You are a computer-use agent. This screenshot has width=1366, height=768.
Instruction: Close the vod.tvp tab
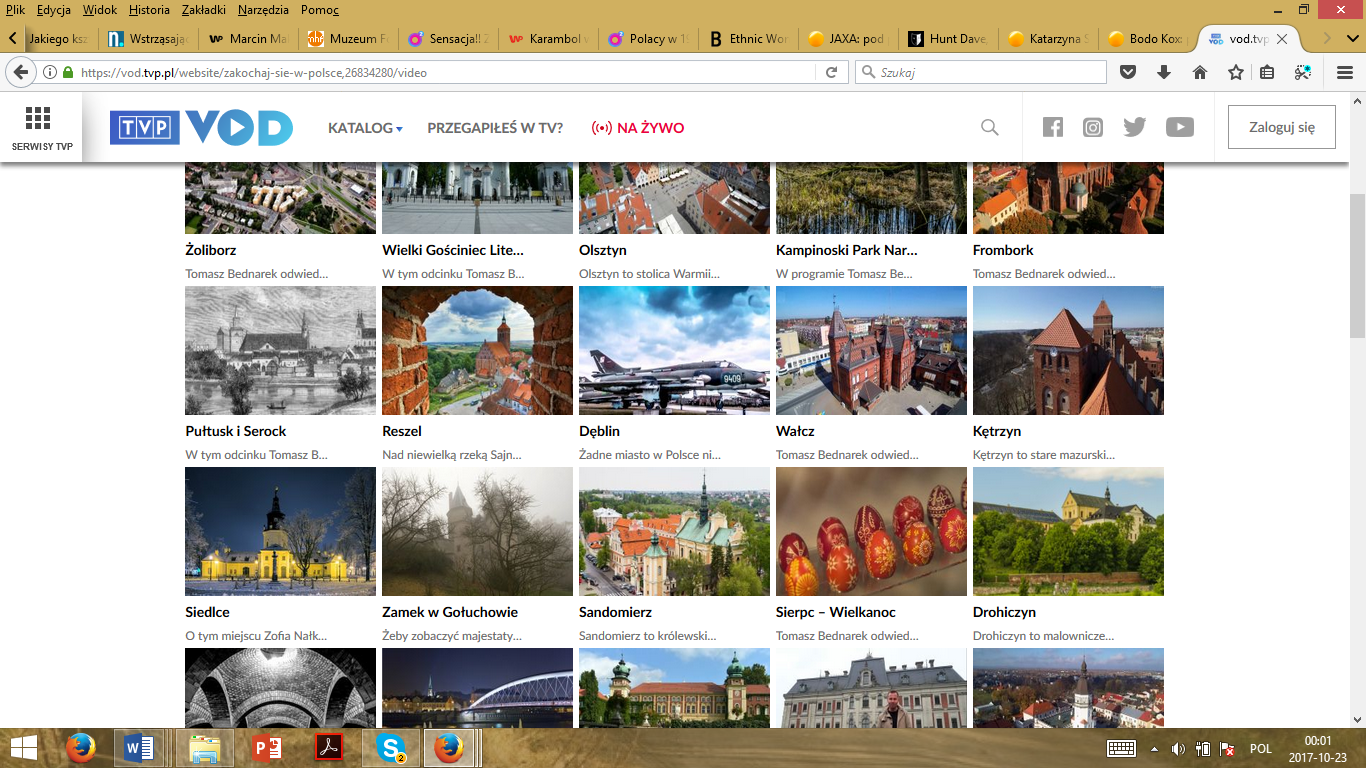1281,39
